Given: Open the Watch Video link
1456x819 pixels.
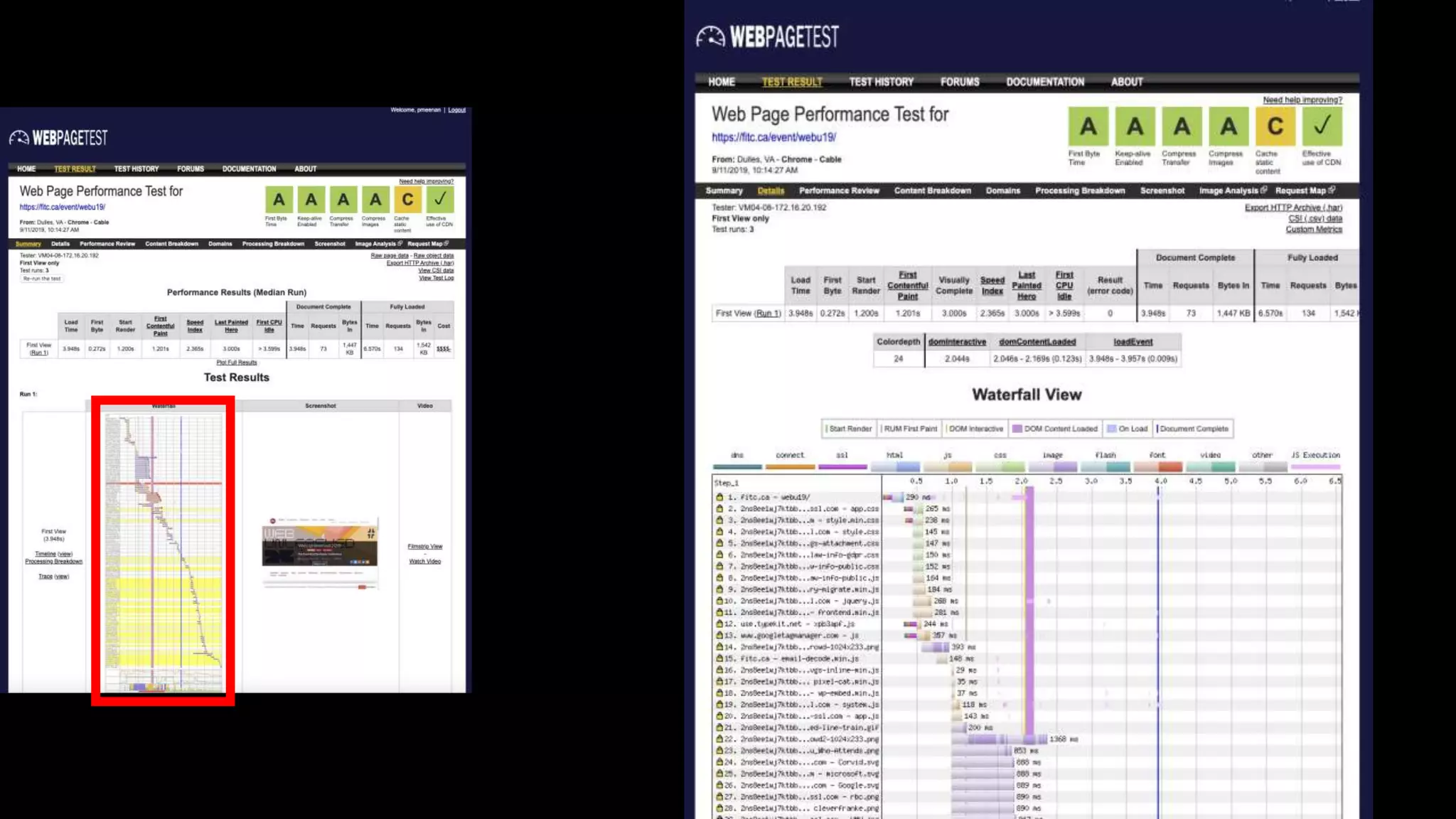Looking at the screenshot, I should (x=424, y=562).
